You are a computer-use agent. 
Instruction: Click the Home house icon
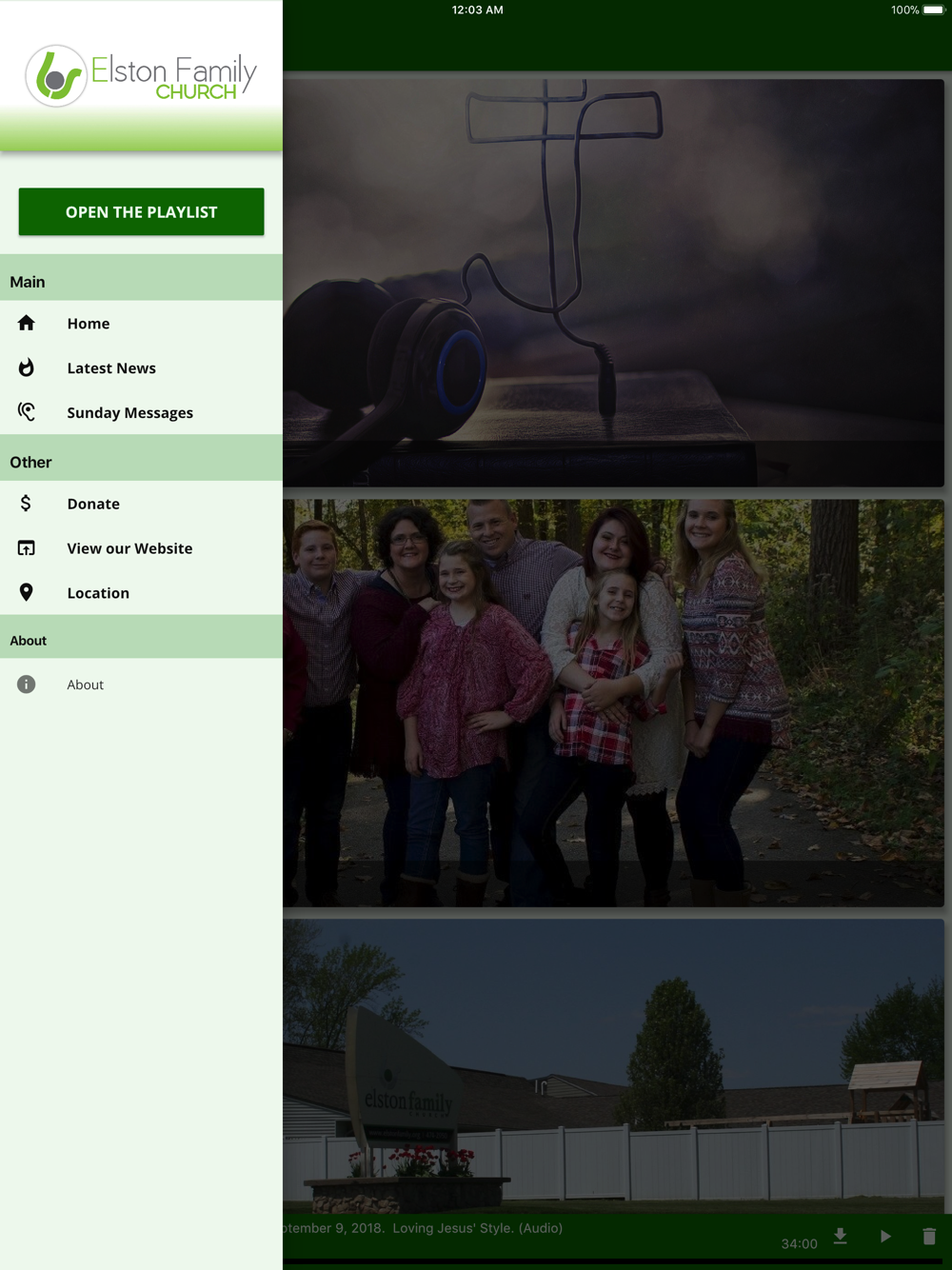point(27,323)
